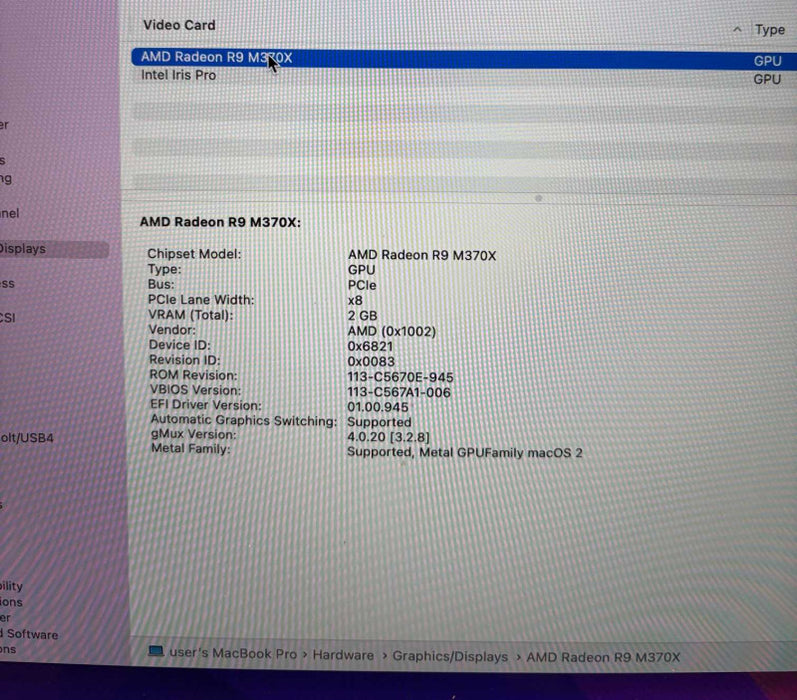Screen dimensions: 797x700
Task: Toggle the sort arrow beside Type
Action: tap(737, 29)
